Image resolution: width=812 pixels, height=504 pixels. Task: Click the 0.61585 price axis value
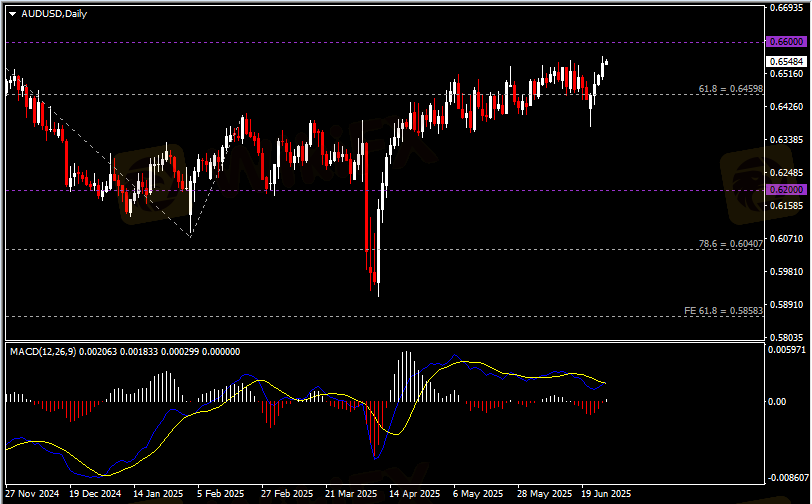[786, 206]
